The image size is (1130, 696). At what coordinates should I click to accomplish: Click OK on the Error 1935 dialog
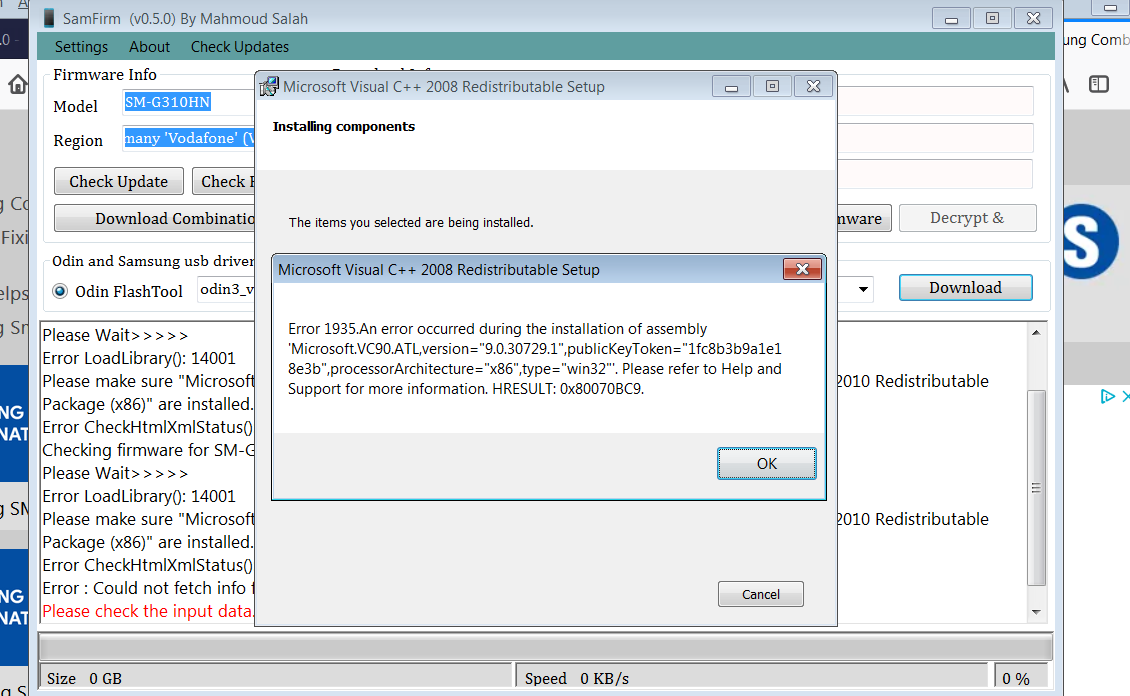click(767, 463)
